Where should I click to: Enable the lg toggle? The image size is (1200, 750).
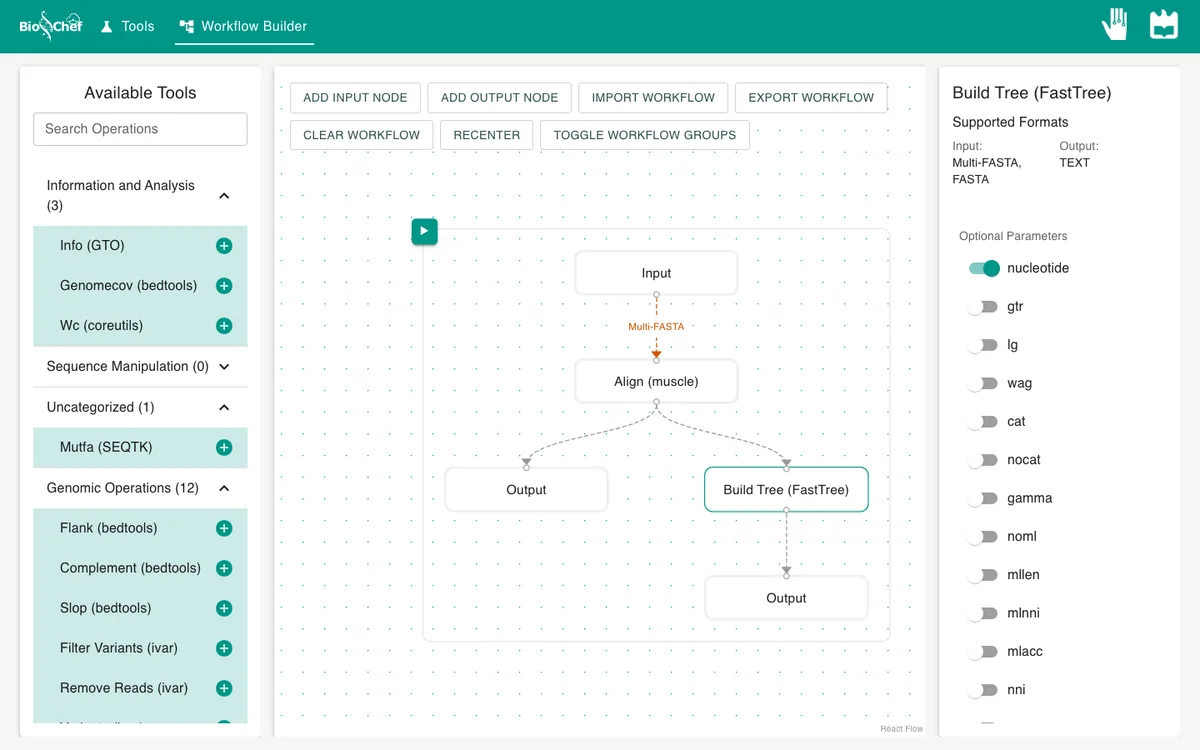(x=983, y=345)
